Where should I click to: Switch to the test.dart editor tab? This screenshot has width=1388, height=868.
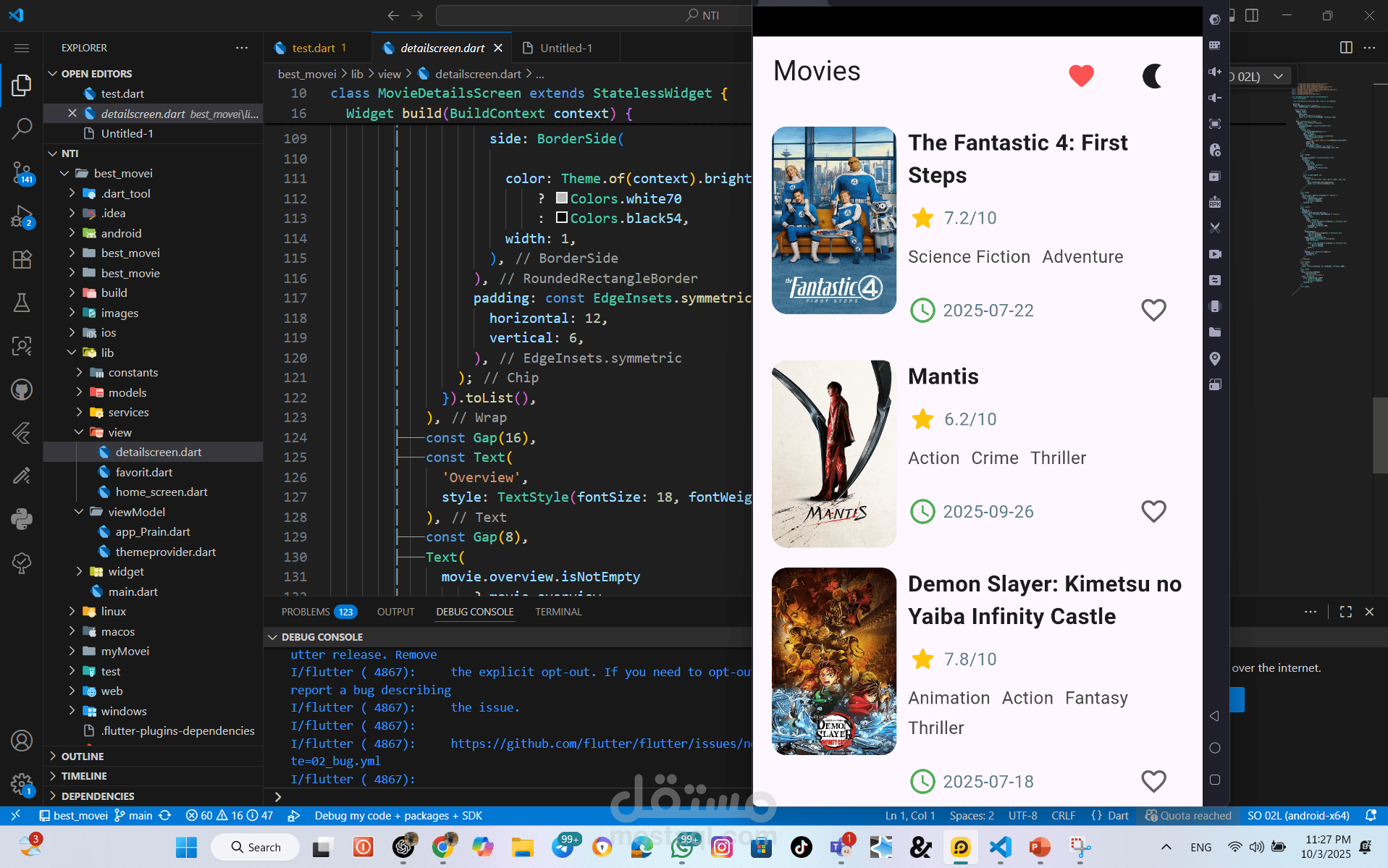pos(313,48)
